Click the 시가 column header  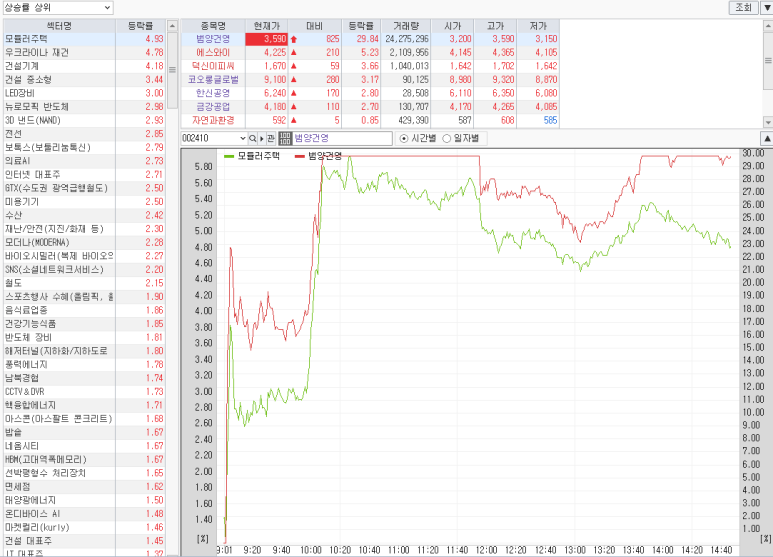452,26
